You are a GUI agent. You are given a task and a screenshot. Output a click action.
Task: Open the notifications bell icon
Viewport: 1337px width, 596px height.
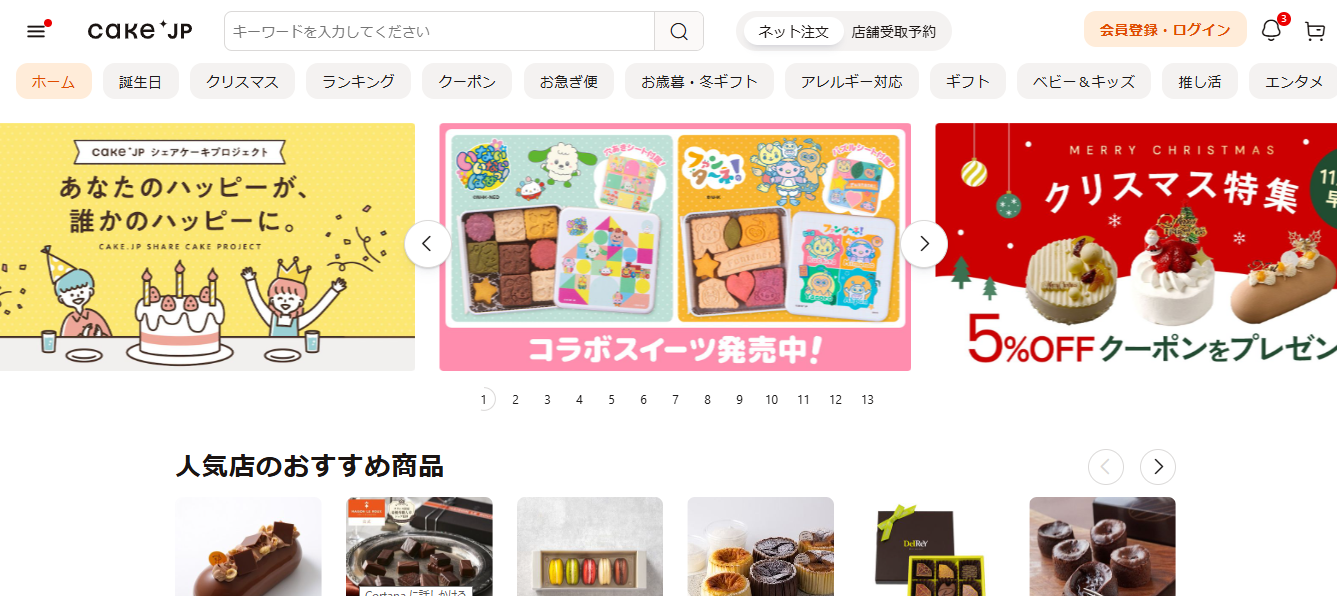1271,30
